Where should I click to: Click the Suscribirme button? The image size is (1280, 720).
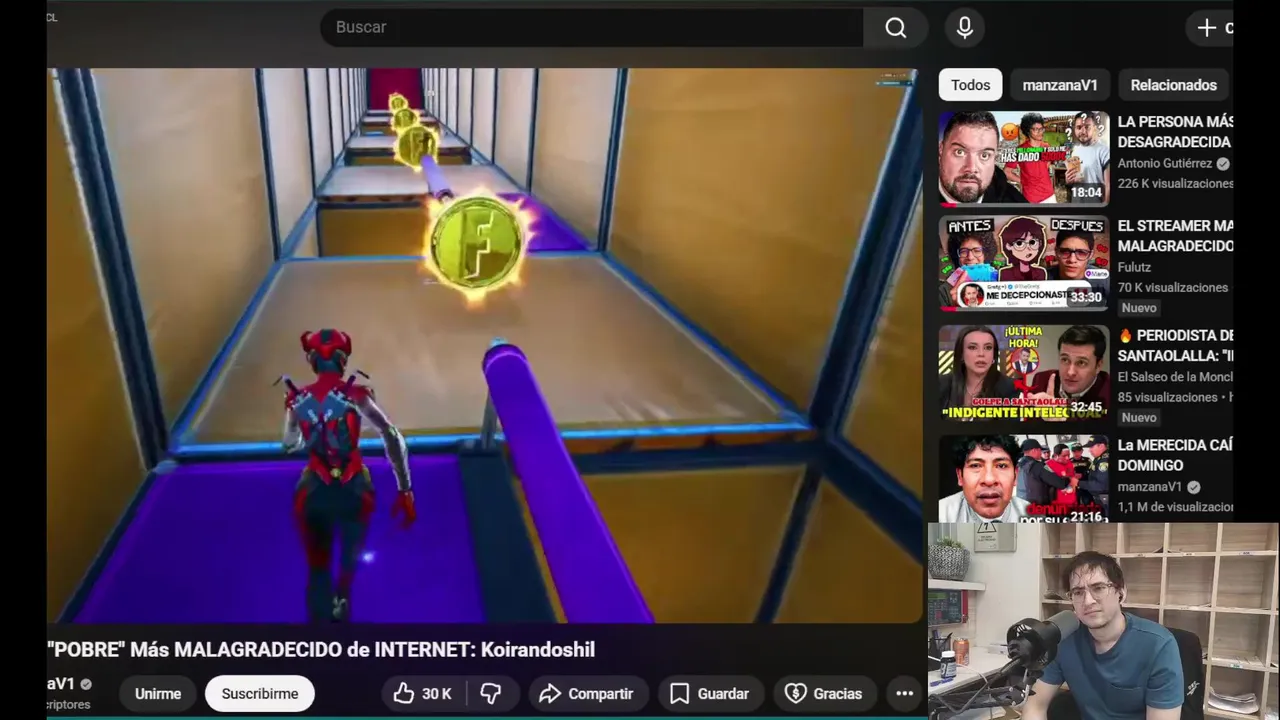click(260, 693)
